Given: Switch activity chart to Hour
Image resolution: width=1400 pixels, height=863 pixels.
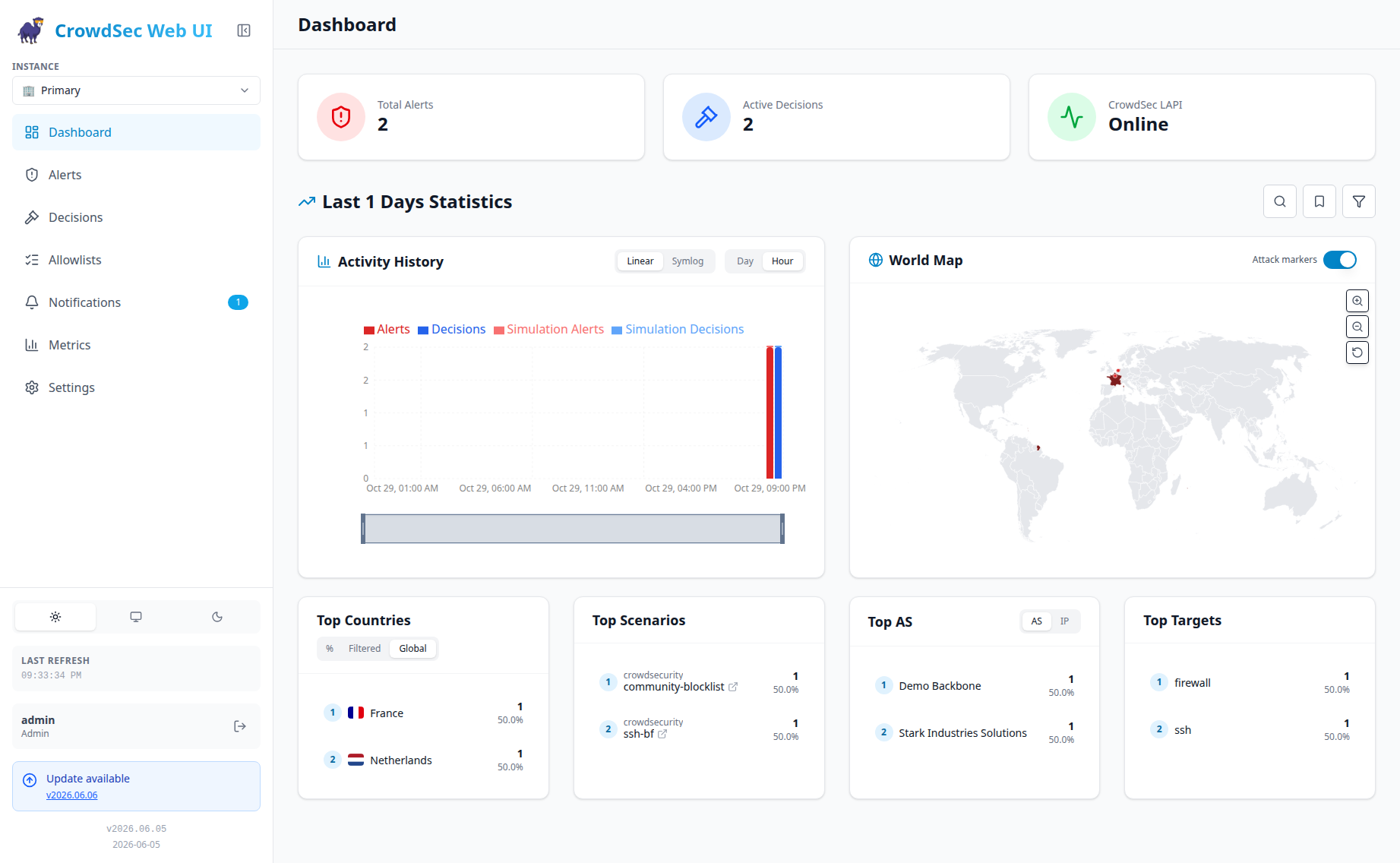Looking at the screenshot, I should [x=782, y=261].
